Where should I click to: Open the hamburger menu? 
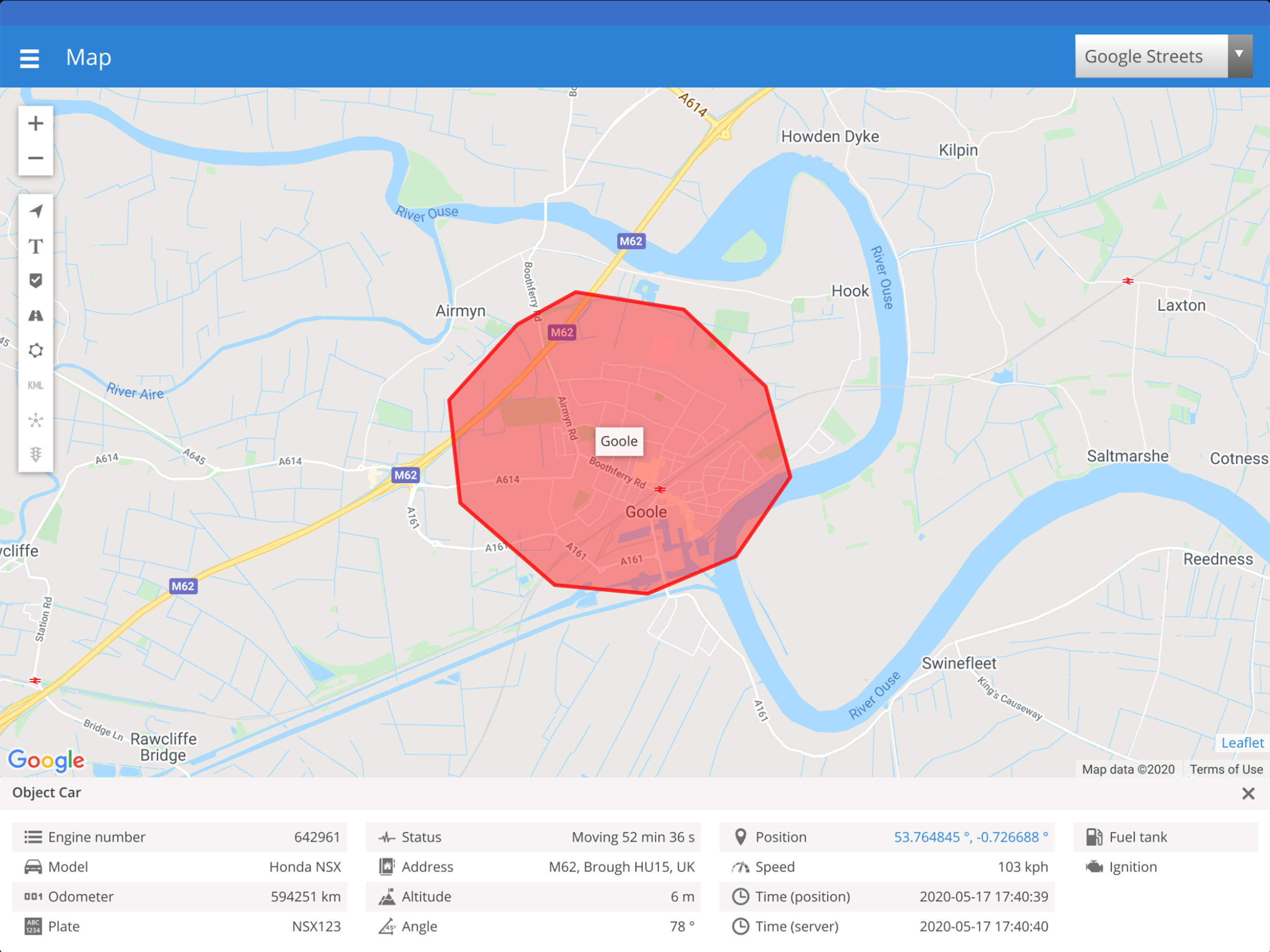[x=29, y=58]
